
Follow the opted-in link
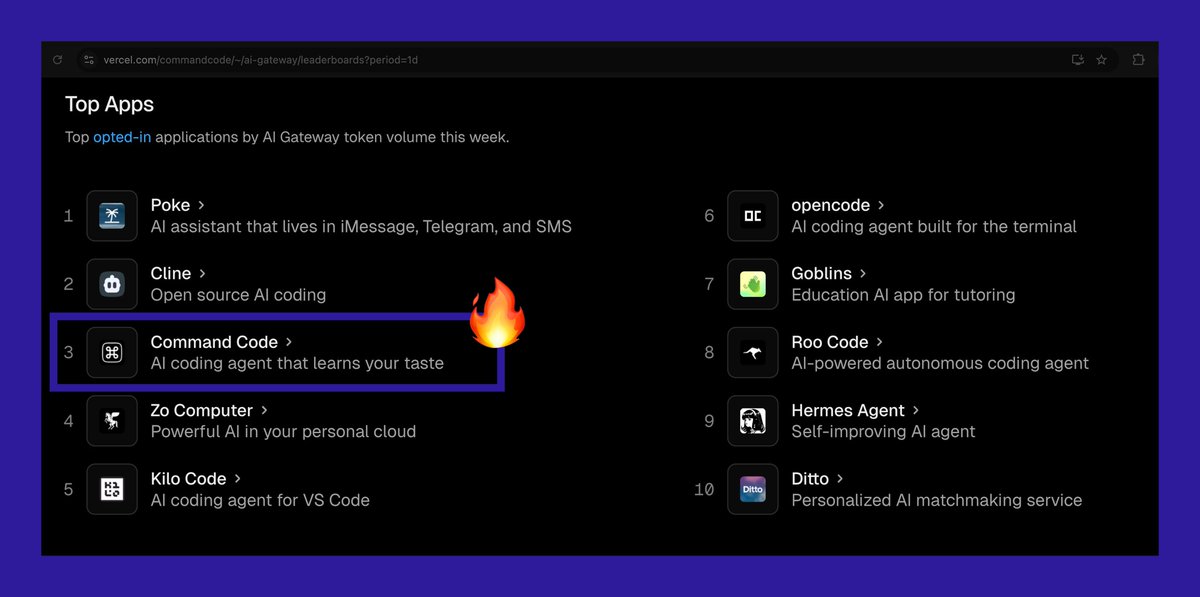coord(122,137)
